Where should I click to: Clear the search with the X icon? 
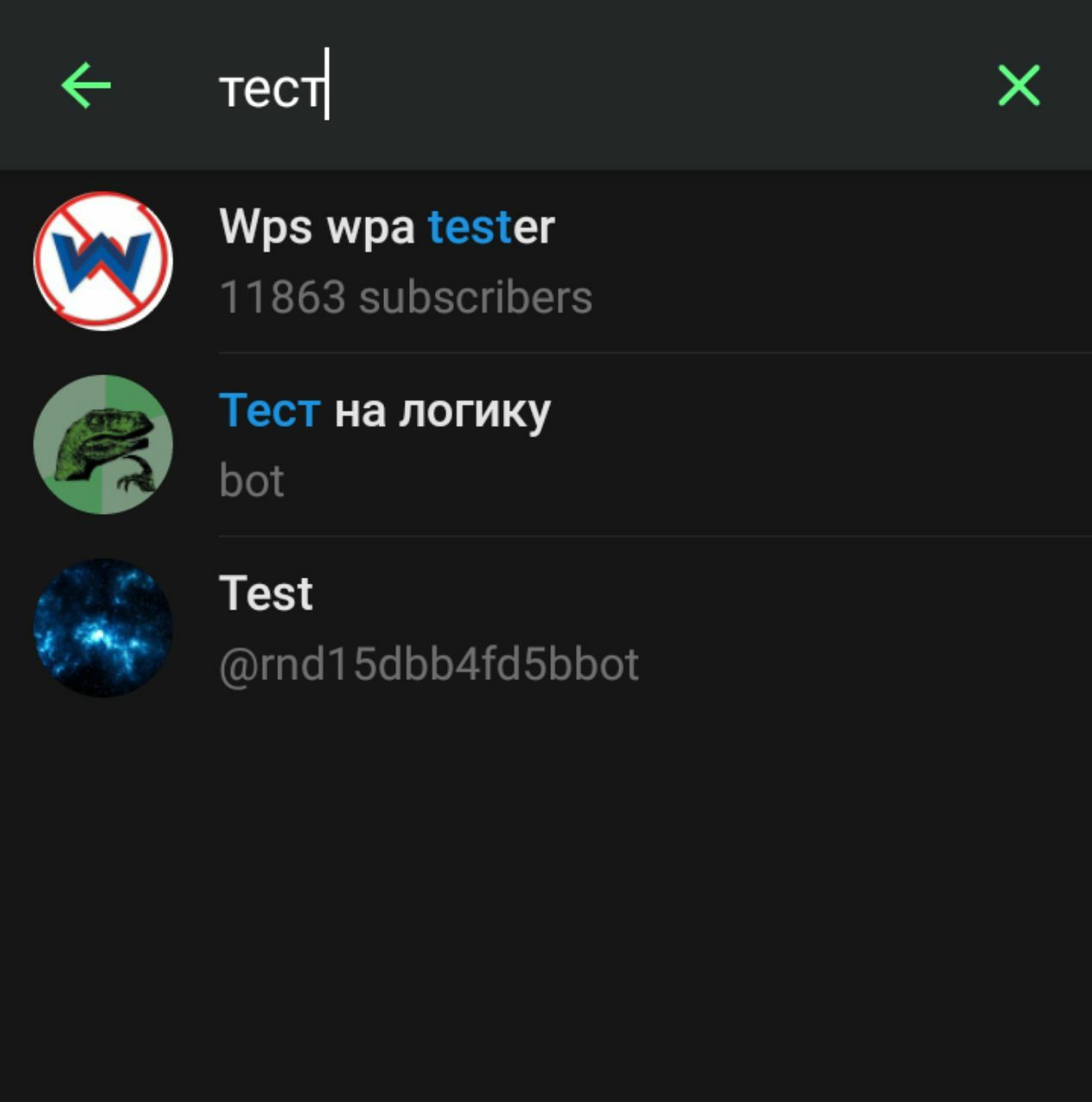coord(1019,85)
